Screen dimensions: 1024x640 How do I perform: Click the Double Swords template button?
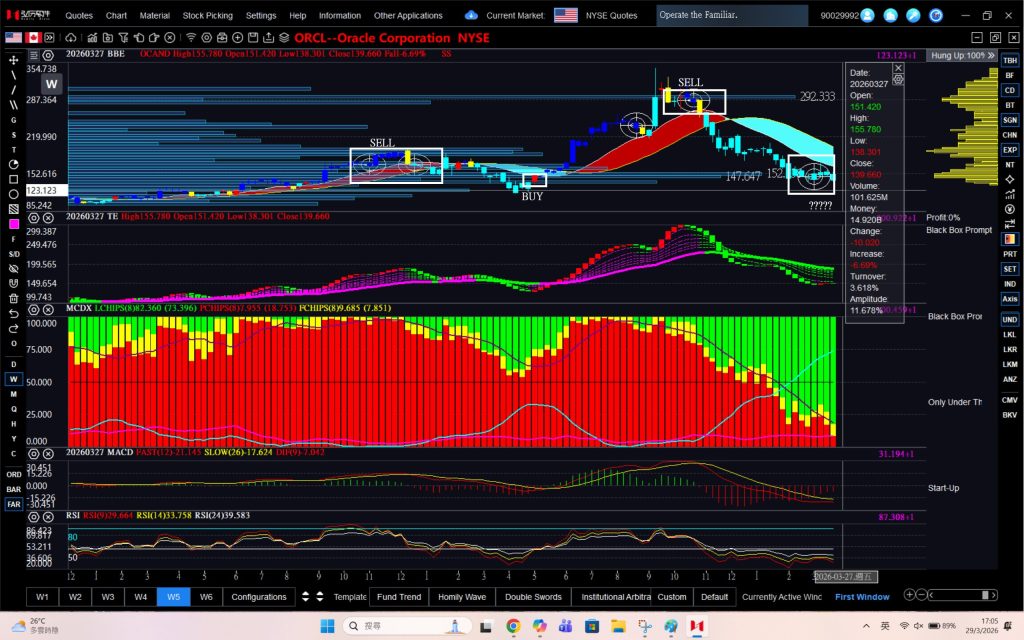click(533, 597)
